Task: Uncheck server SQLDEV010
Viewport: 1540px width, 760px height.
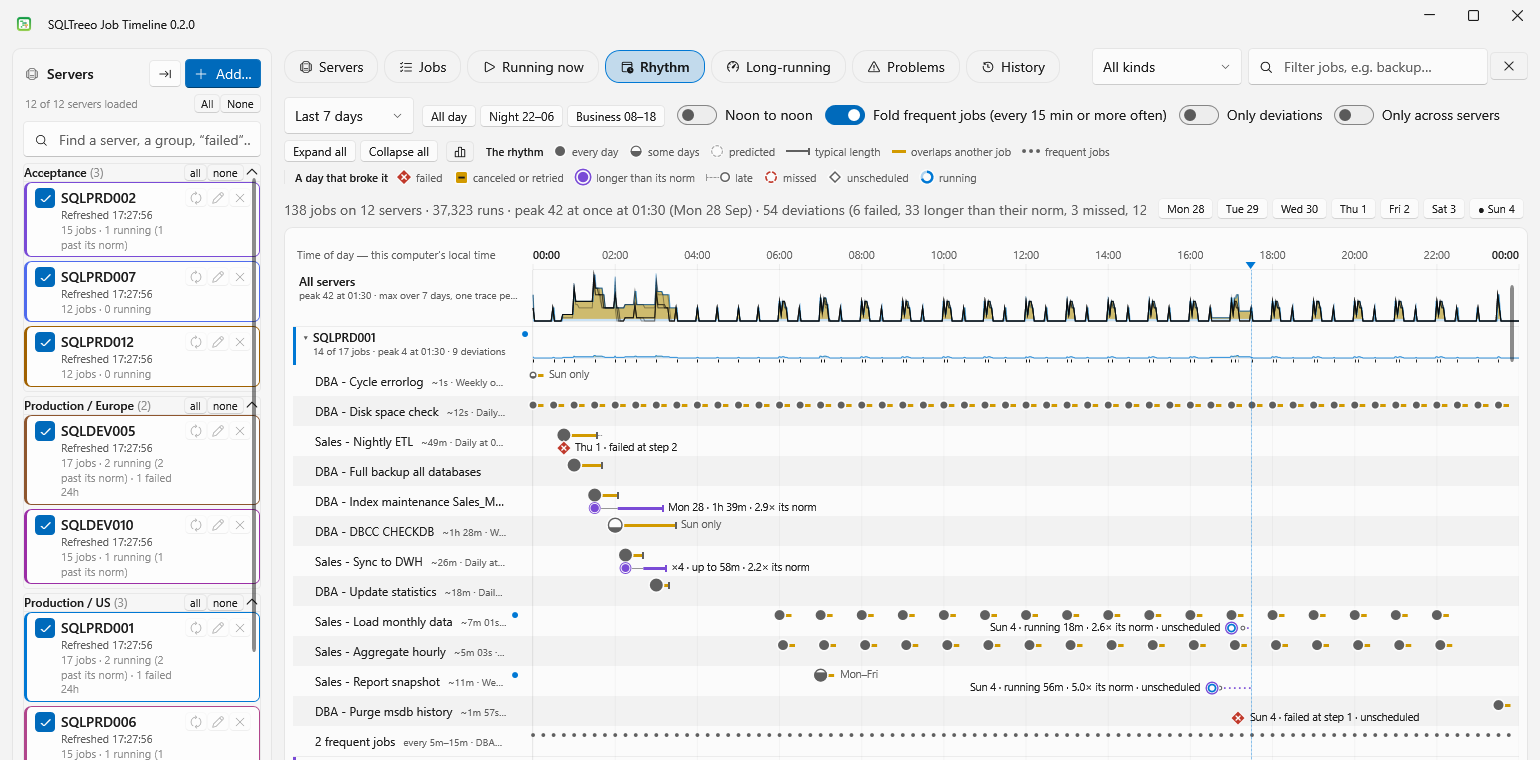Action: coord(45,525)
